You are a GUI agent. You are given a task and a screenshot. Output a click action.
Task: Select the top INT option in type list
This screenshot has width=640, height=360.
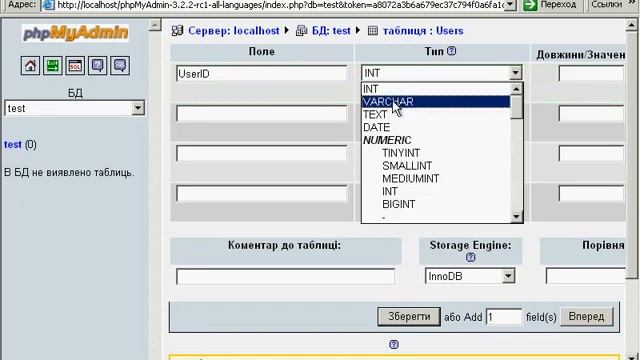pos(436,89)
